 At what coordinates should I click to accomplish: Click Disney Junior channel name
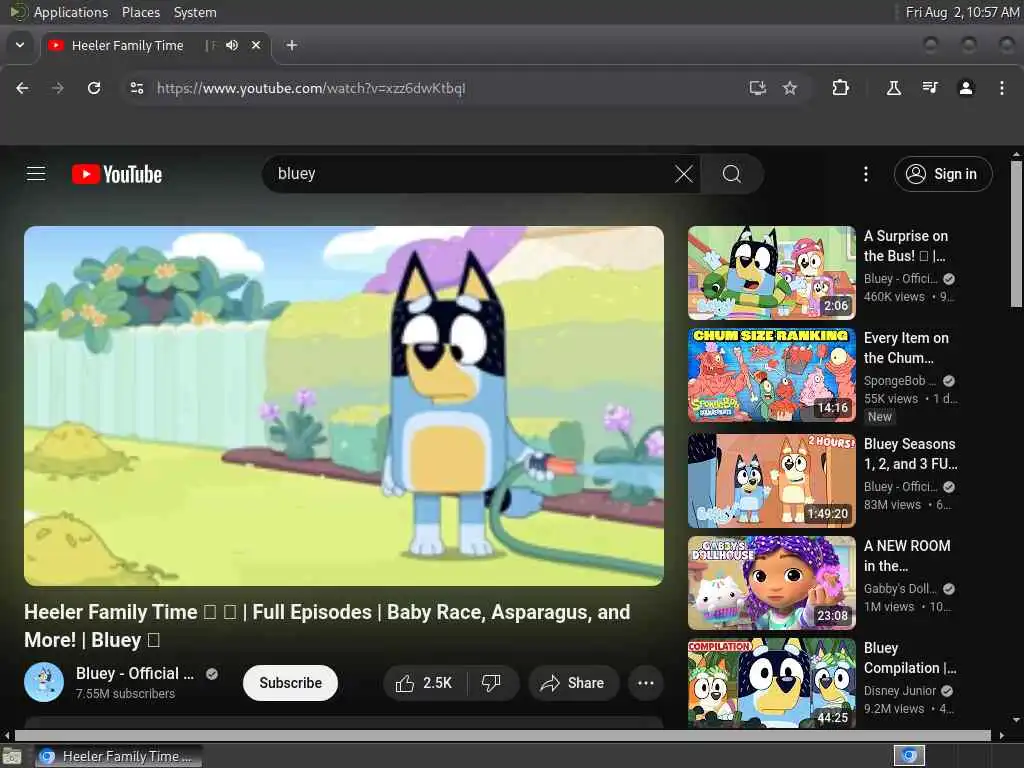pos(900,691)
